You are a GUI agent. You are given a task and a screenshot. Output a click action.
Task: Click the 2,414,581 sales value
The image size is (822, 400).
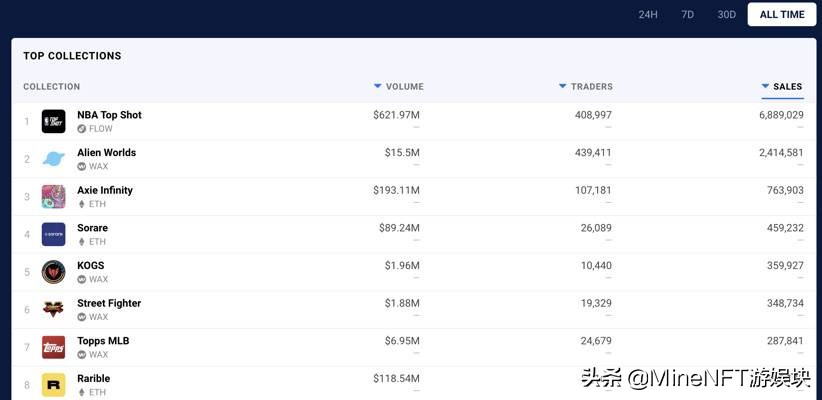(781, 153)
